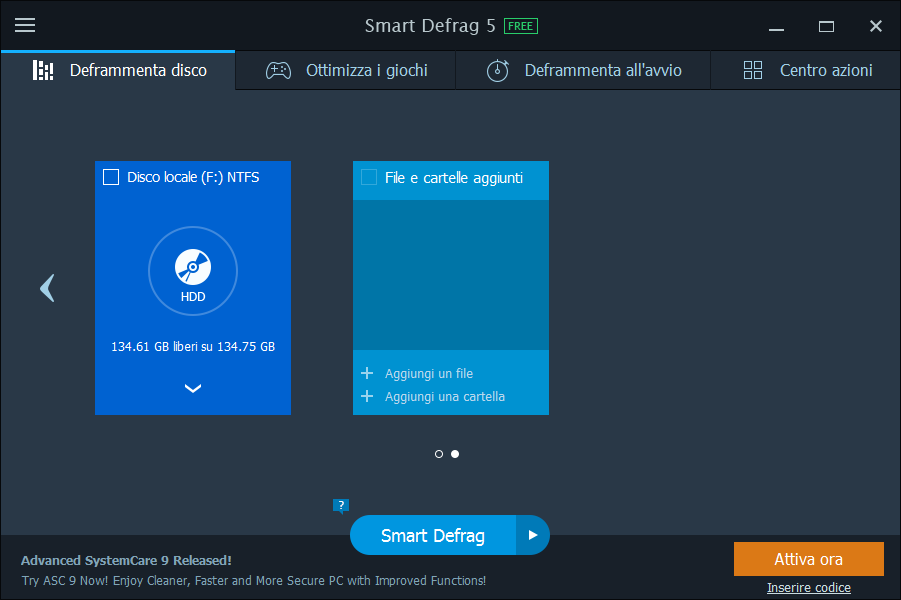Click the orange Attiva ora button
The height and width of the screenshot is (600, 901).
coord(808,559)
